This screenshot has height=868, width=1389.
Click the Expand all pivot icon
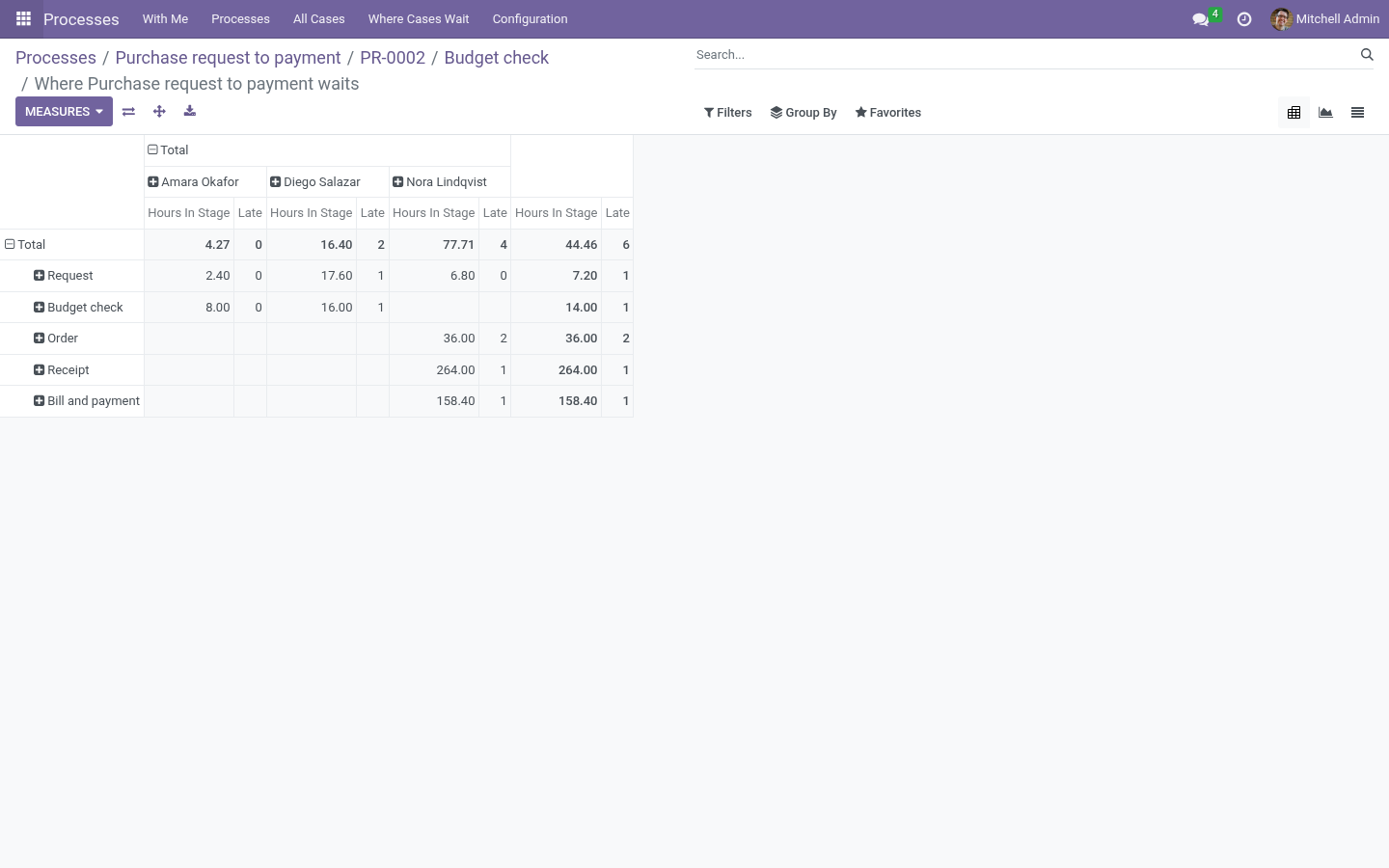pyautogui.click(x=159, y=112)
